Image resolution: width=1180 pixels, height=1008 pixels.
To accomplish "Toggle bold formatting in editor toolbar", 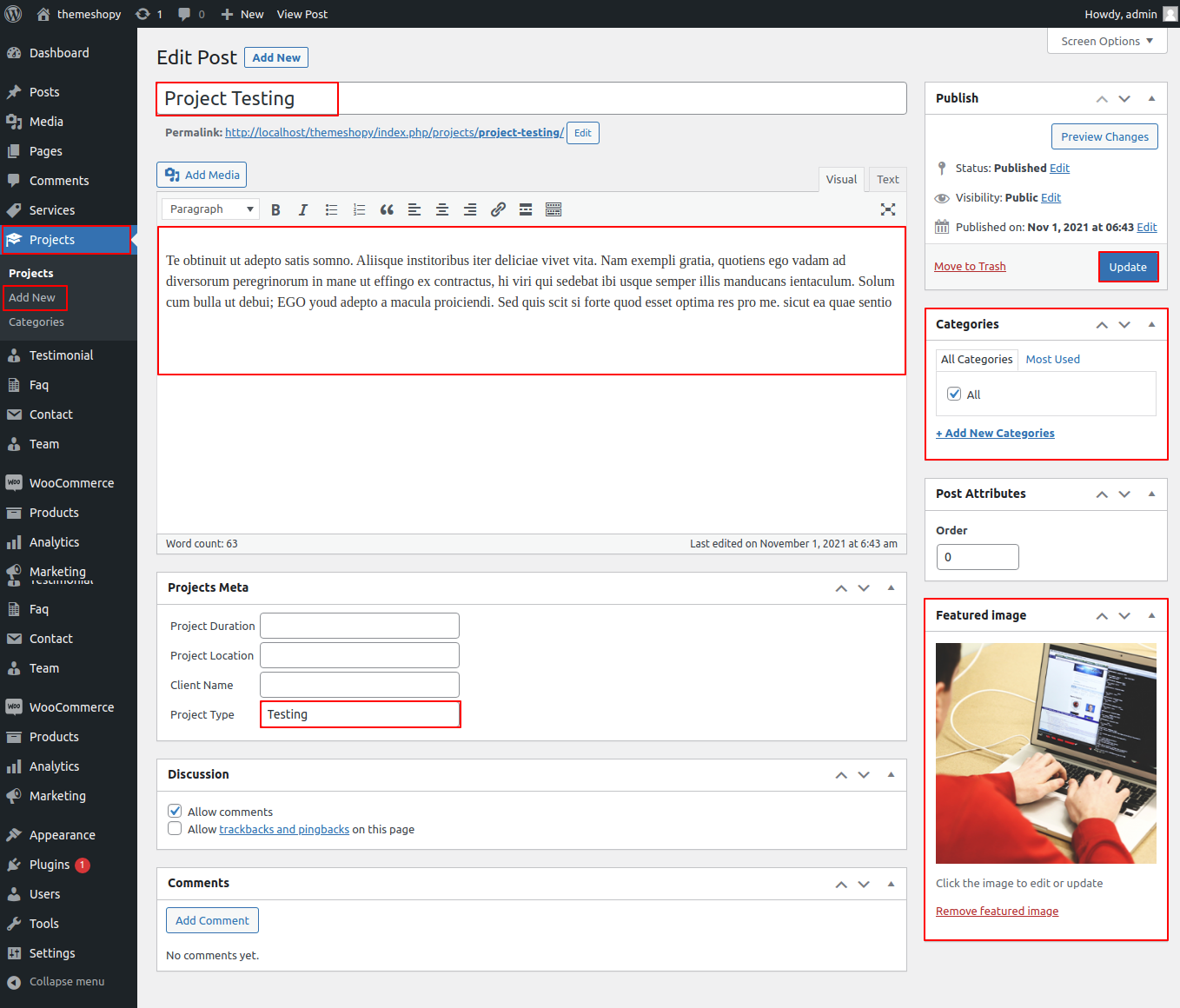I will point(275,209).
